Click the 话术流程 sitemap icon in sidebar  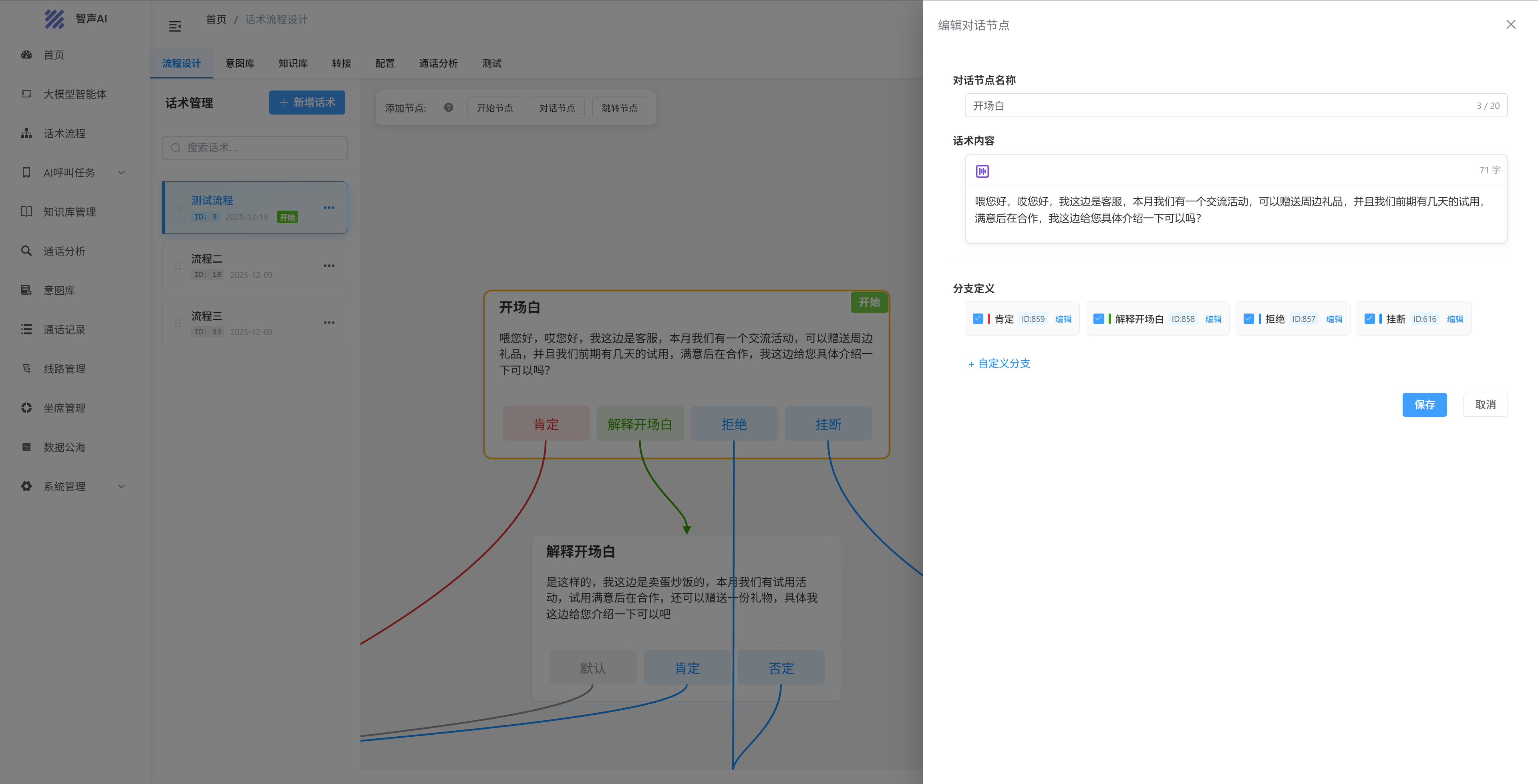pyautogui.click(x=26, y=133)
